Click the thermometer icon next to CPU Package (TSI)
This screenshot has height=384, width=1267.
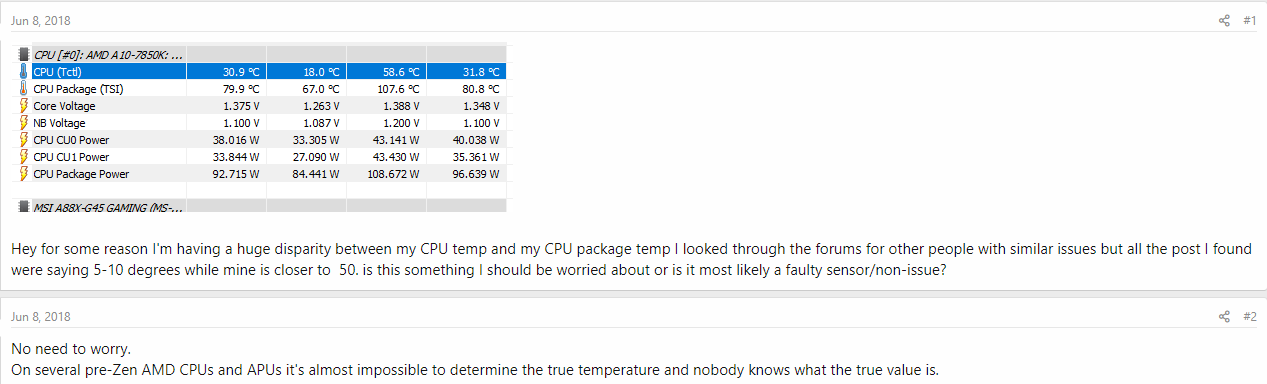pos(25,88)
